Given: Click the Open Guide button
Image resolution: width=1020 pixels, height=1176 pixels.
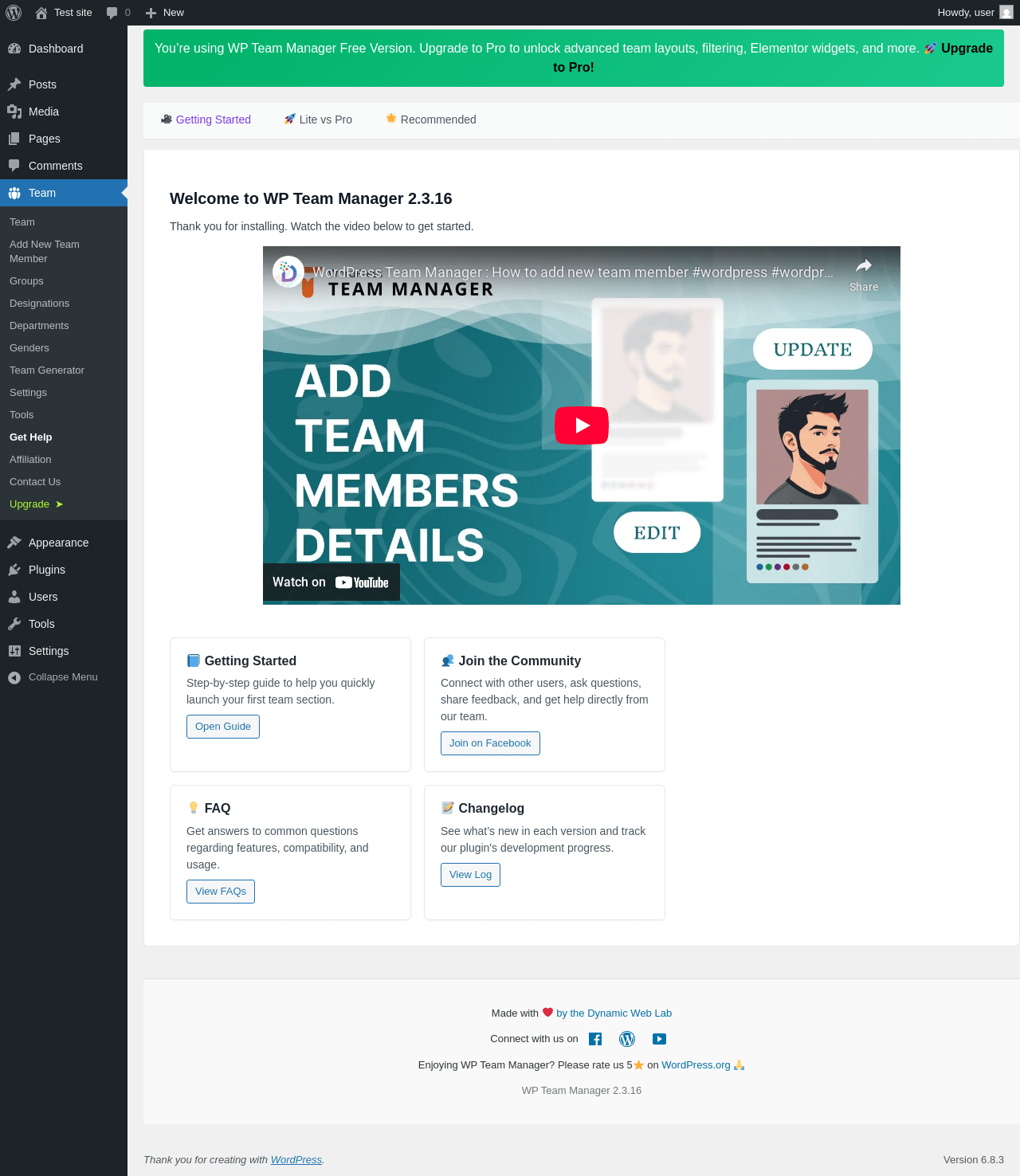Looking at the screenshot, I should 223,727.
